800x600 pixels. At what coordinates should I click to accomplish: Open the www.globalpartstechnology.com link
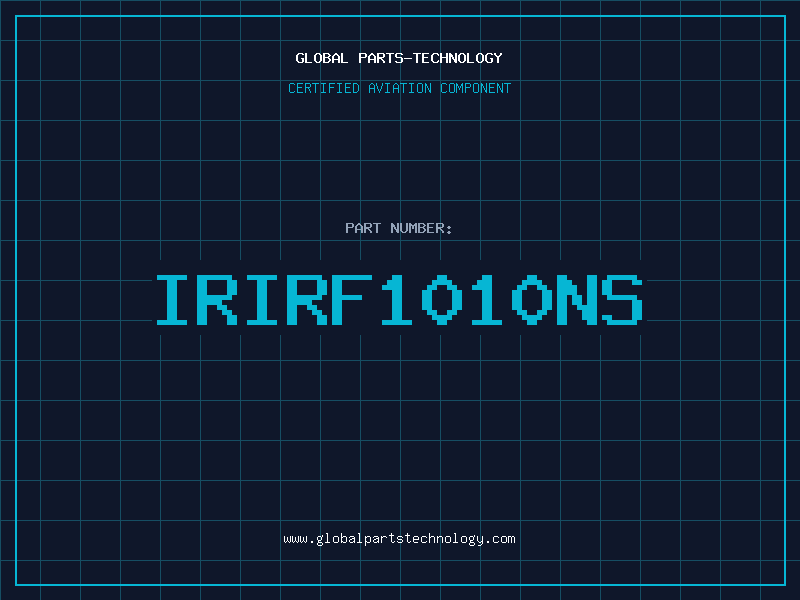(x=399, y=539)
